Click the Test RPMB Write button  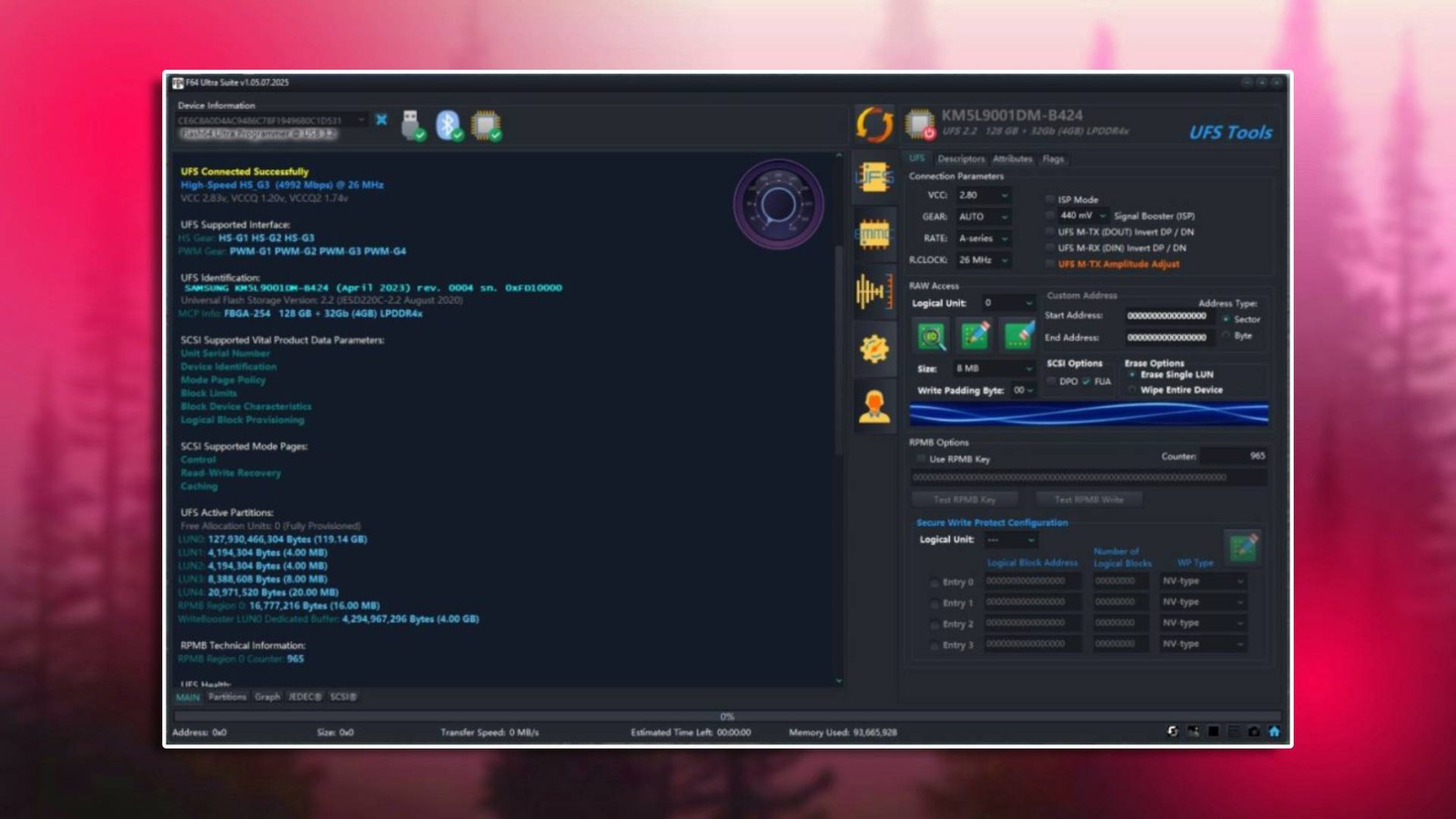(x=1089, y=499)
